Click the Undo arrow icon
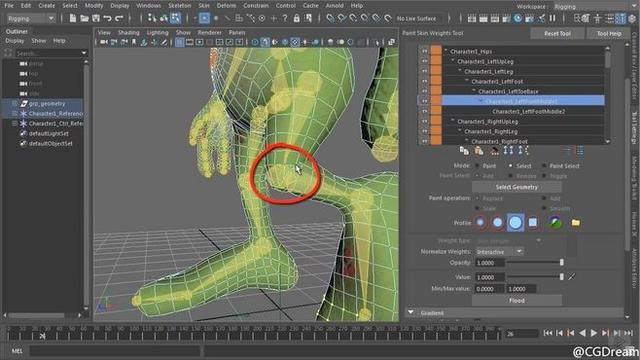This screenshot has width=640, height=360. pyautogui.click(x=107, y=18)
